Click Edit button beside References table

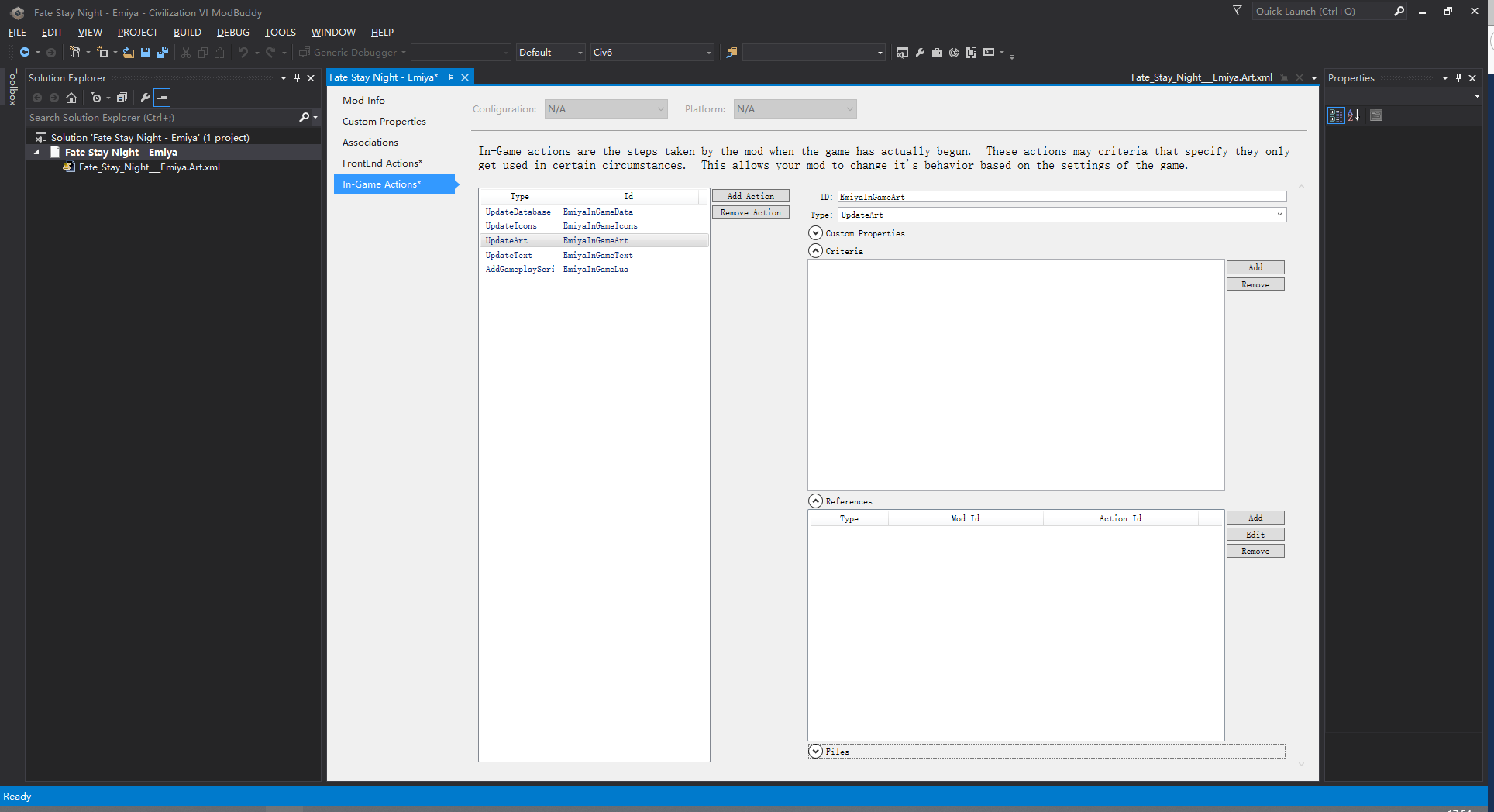pyautogui.click(x=1255, y=535)
